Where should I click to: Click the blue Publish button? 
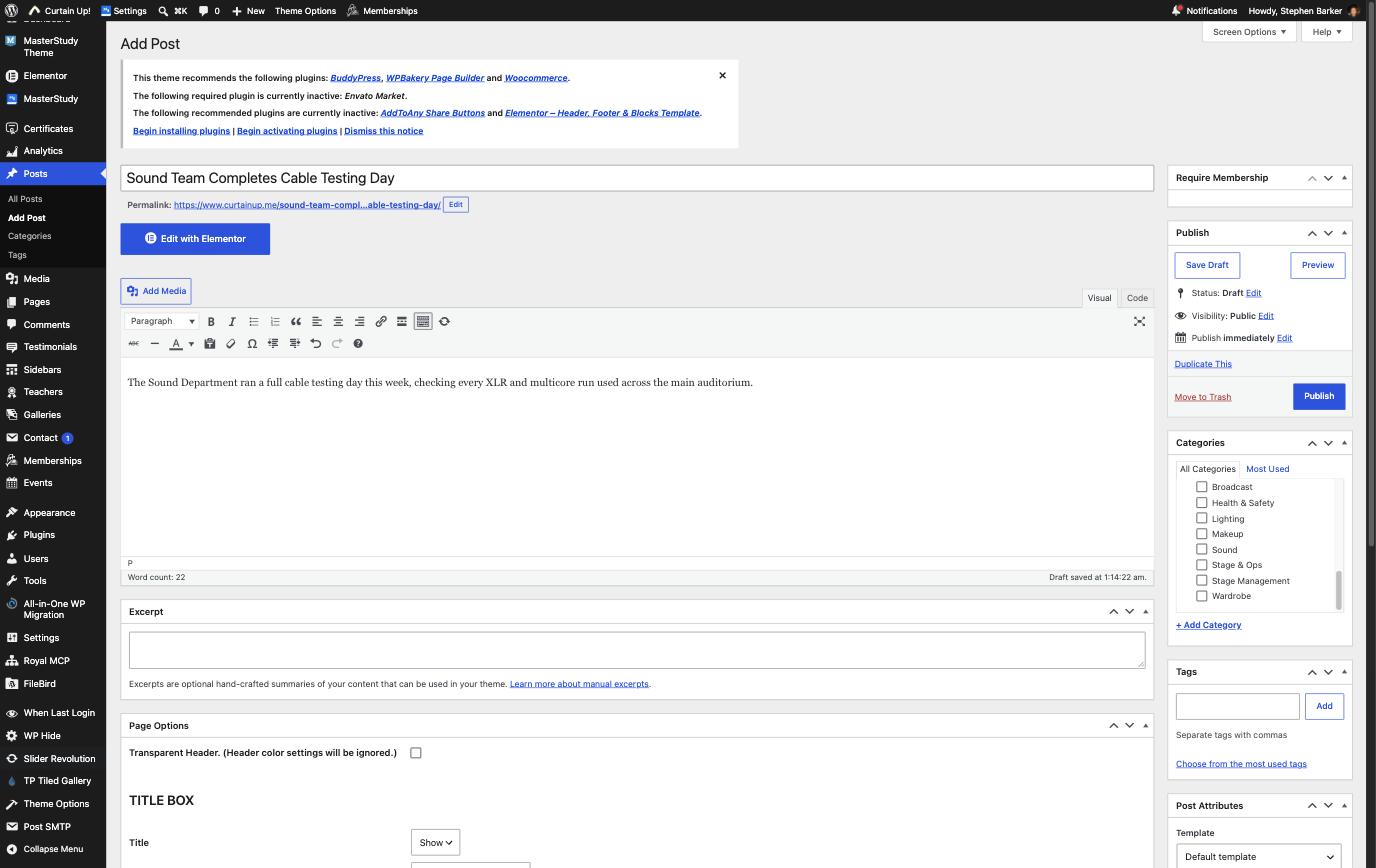[1318, 396]
